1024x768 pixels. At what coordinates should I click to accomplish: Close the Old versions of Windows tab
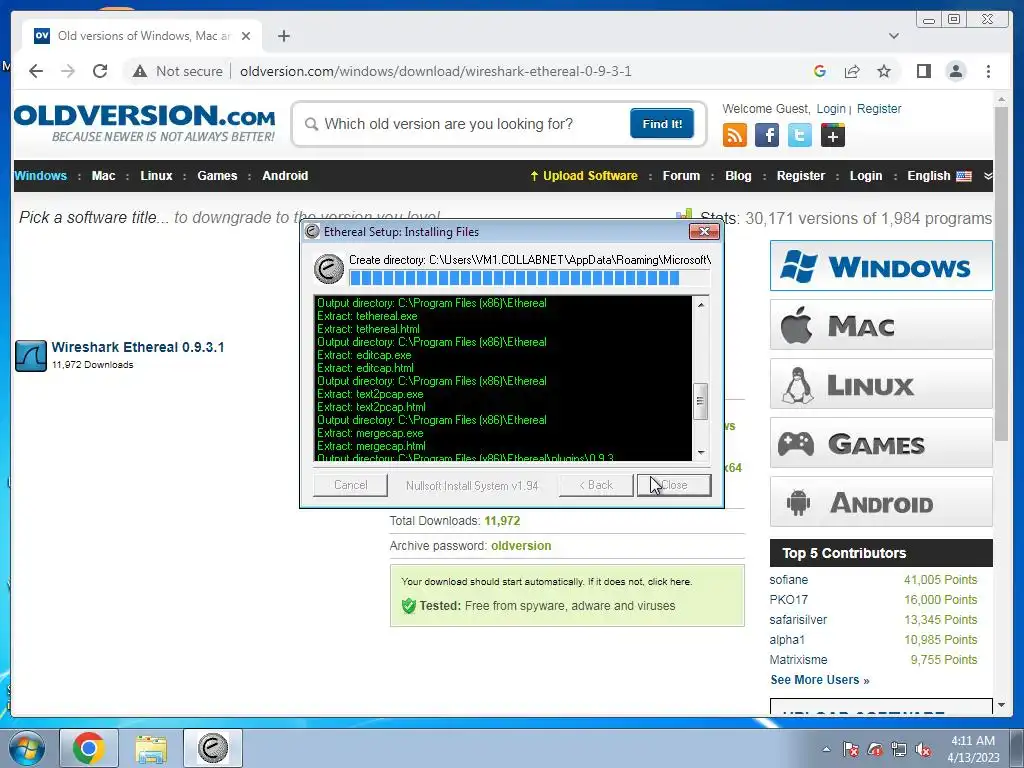pyautogui.click(x=246, y=36)
